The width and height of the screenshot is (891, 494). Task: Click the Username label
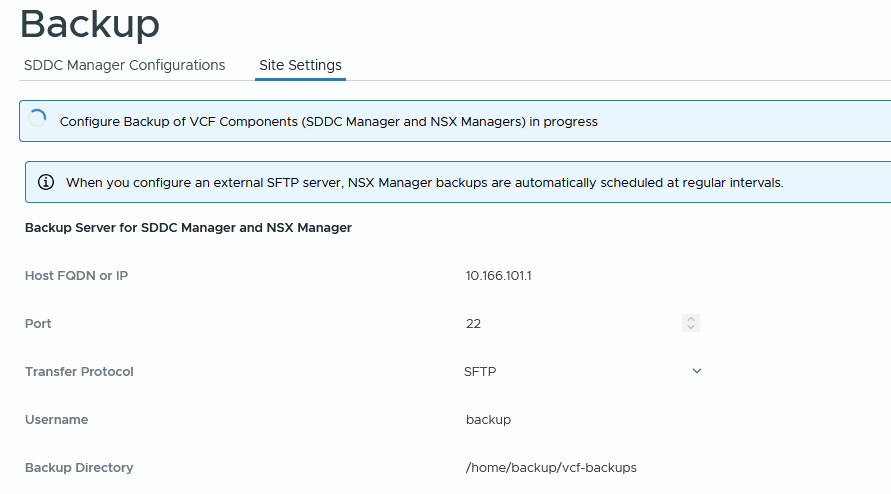(56, 419)
